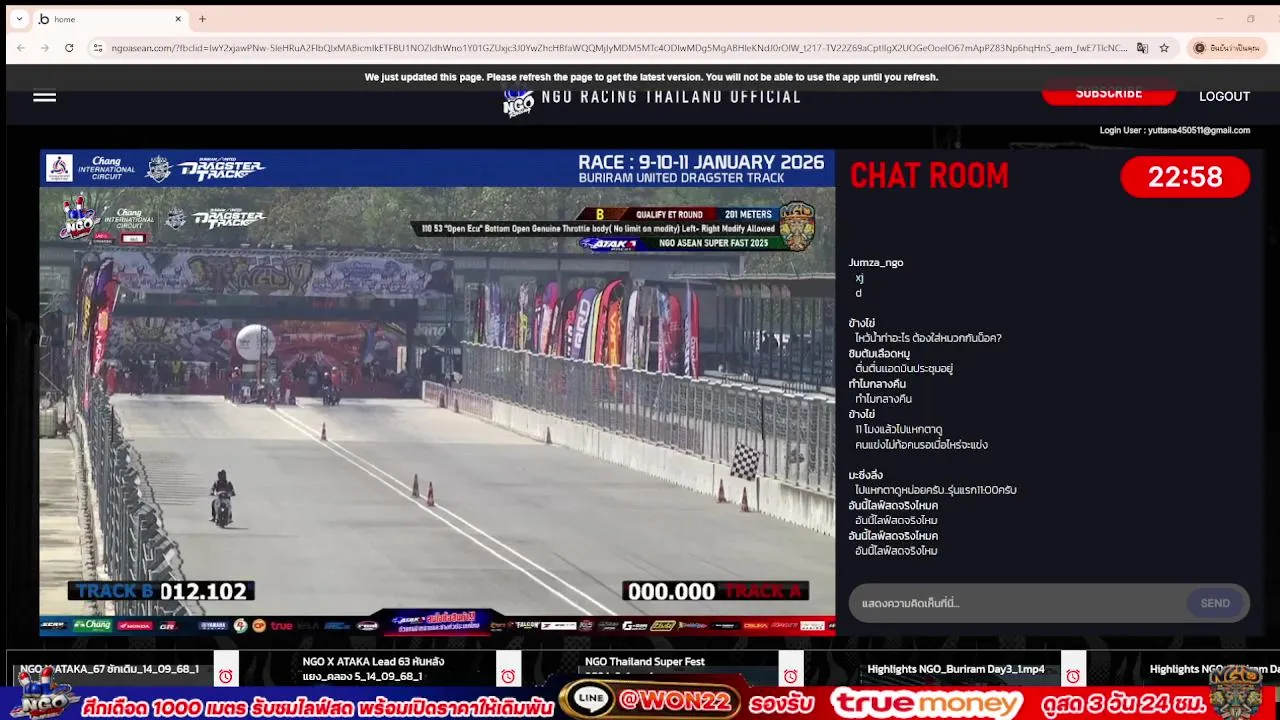Open 'NGO Thailand Super Fest' video item
The width and height of the screenshot is (1280, 720).
point(645,662)
